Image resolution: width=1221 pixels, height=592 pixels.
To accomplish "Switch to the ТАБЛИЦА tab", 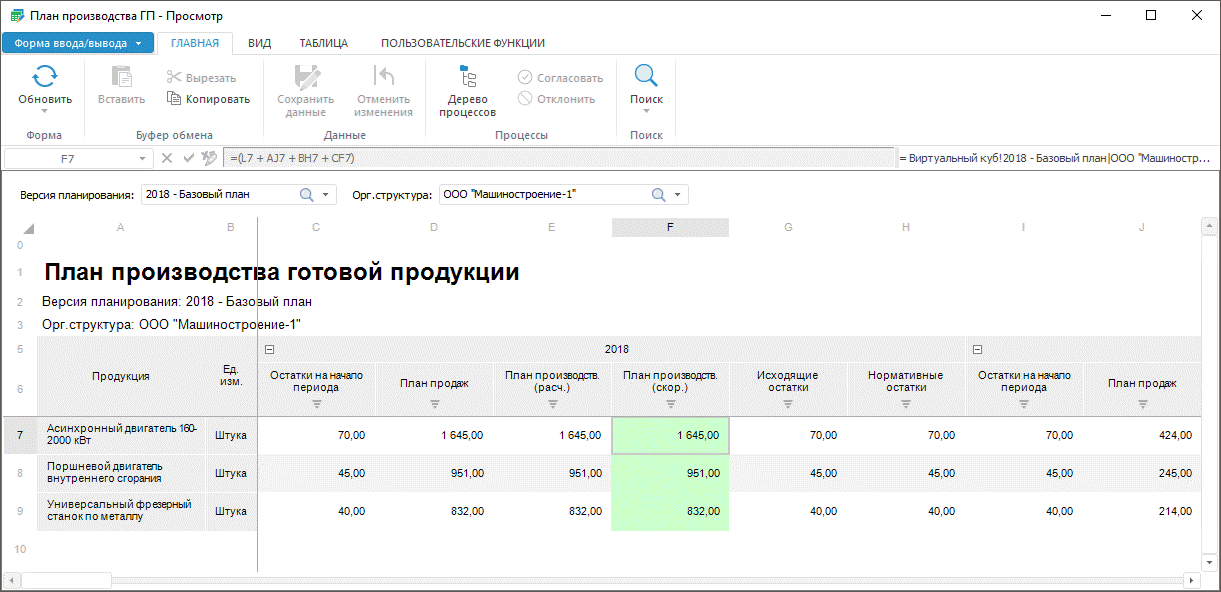I will (323, 43).
